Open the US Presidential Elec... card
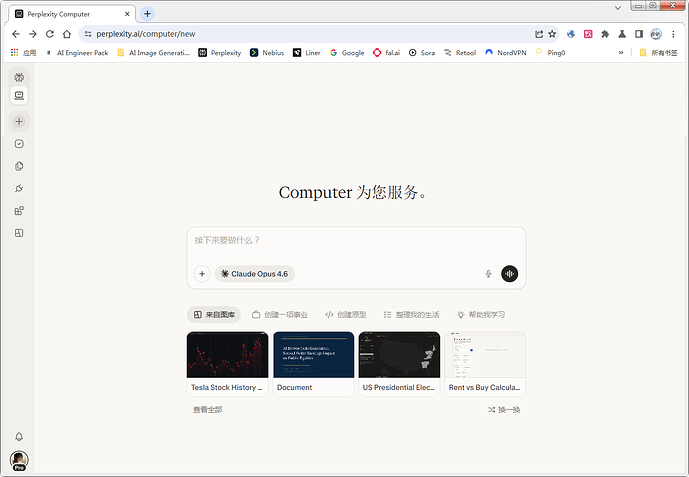Screen dimensions: 689x477 point(399,364)
